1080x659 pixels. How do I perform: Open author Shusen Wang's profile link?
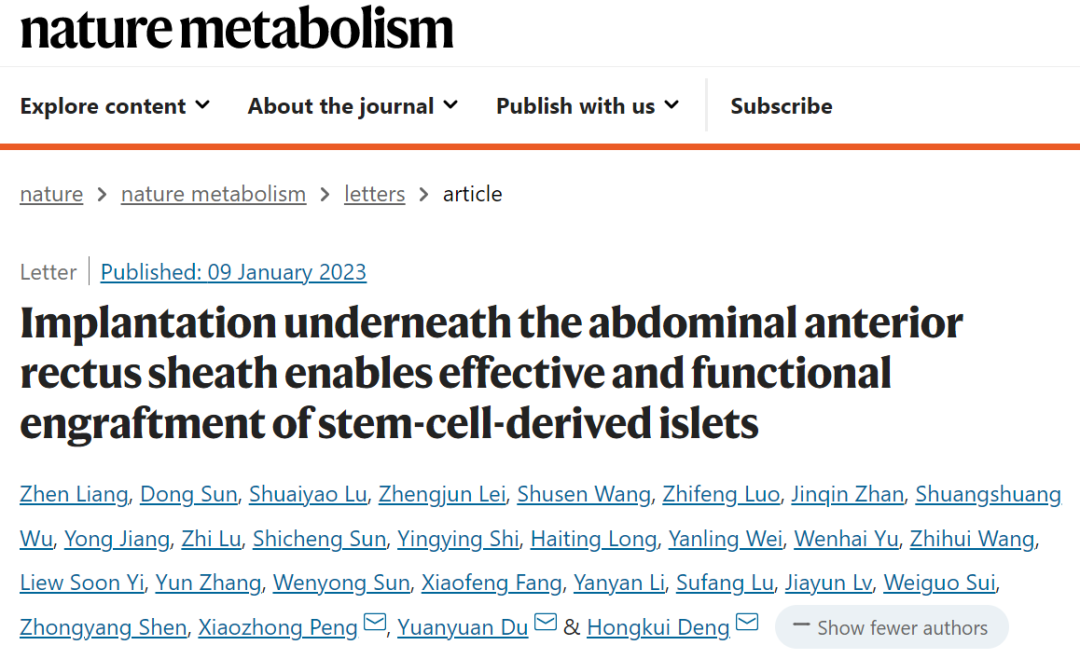click(x=585, y=494)
